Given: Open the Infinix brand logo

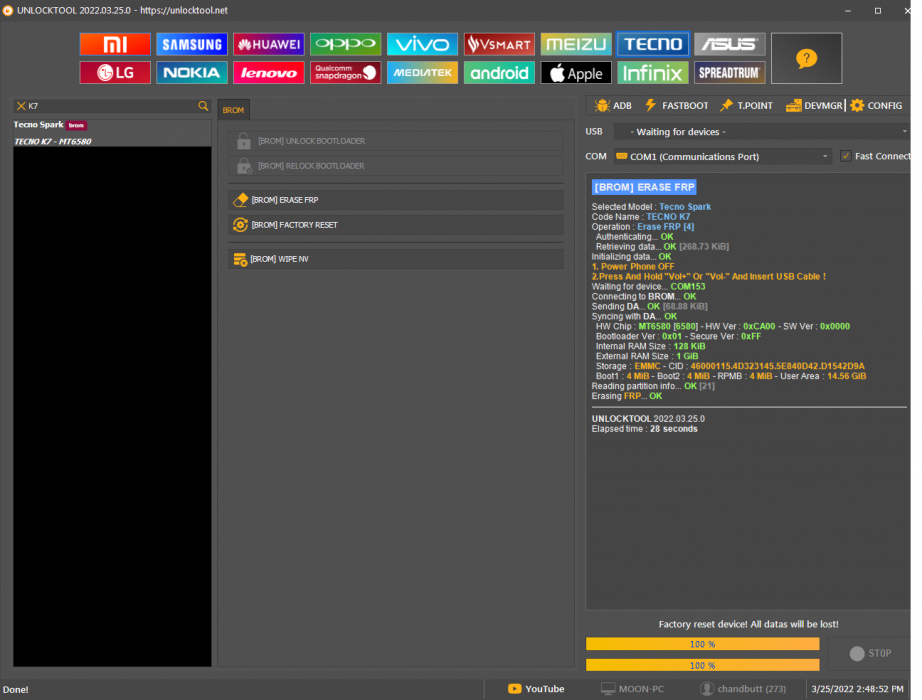Looking at the screenshot, I should (x=653, y=72).
